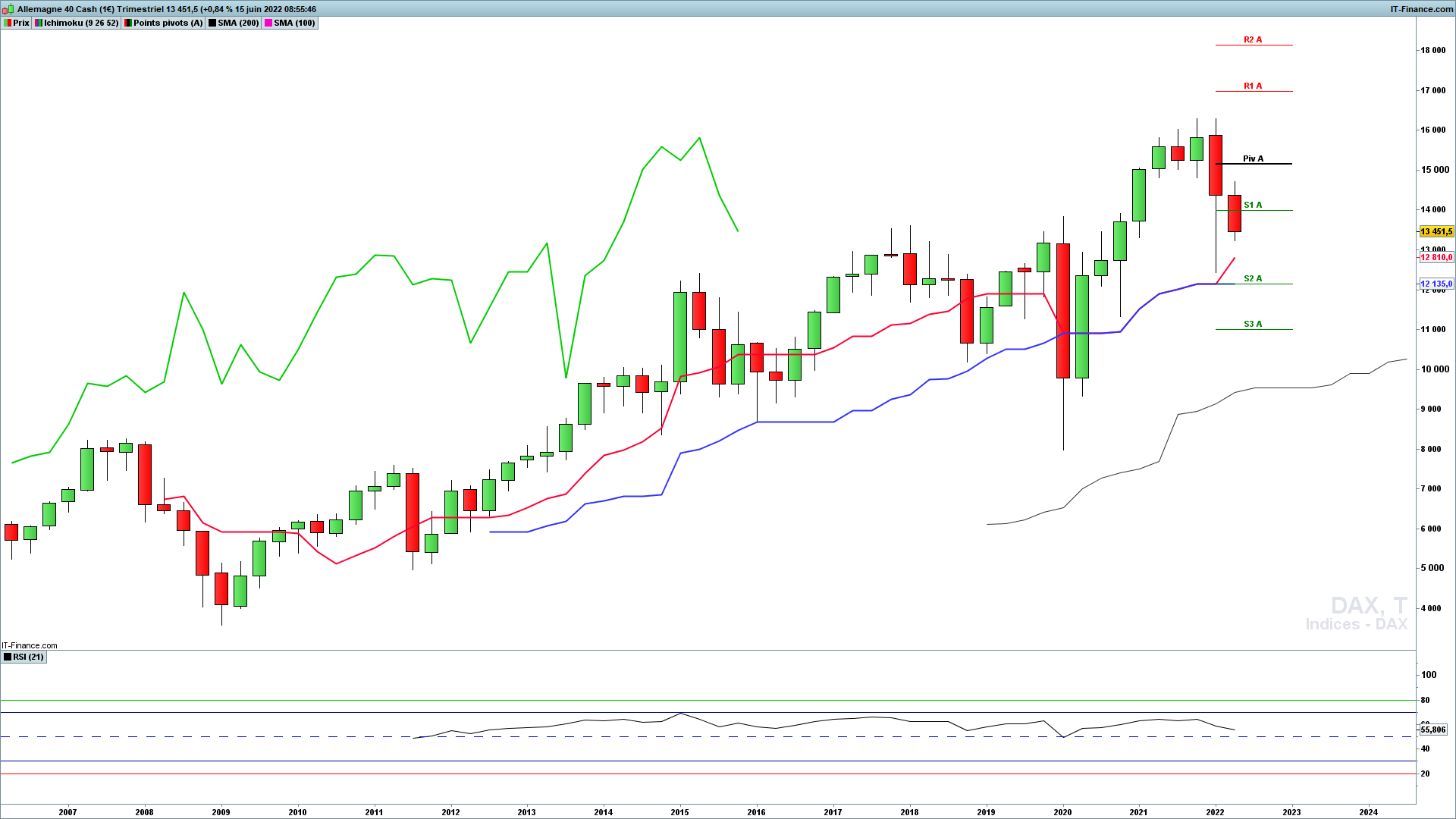Click the magenta swatch beside SMA (100)
The width and height of the screenshot is (1456, 819).
point(268,23)
